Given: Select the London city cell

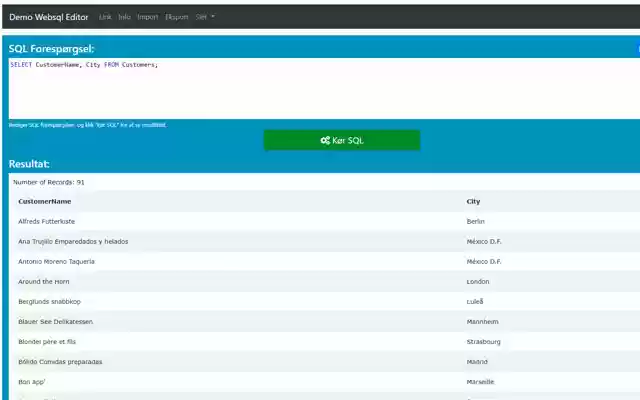Looking at the screenshot, I should click(478, 282).
